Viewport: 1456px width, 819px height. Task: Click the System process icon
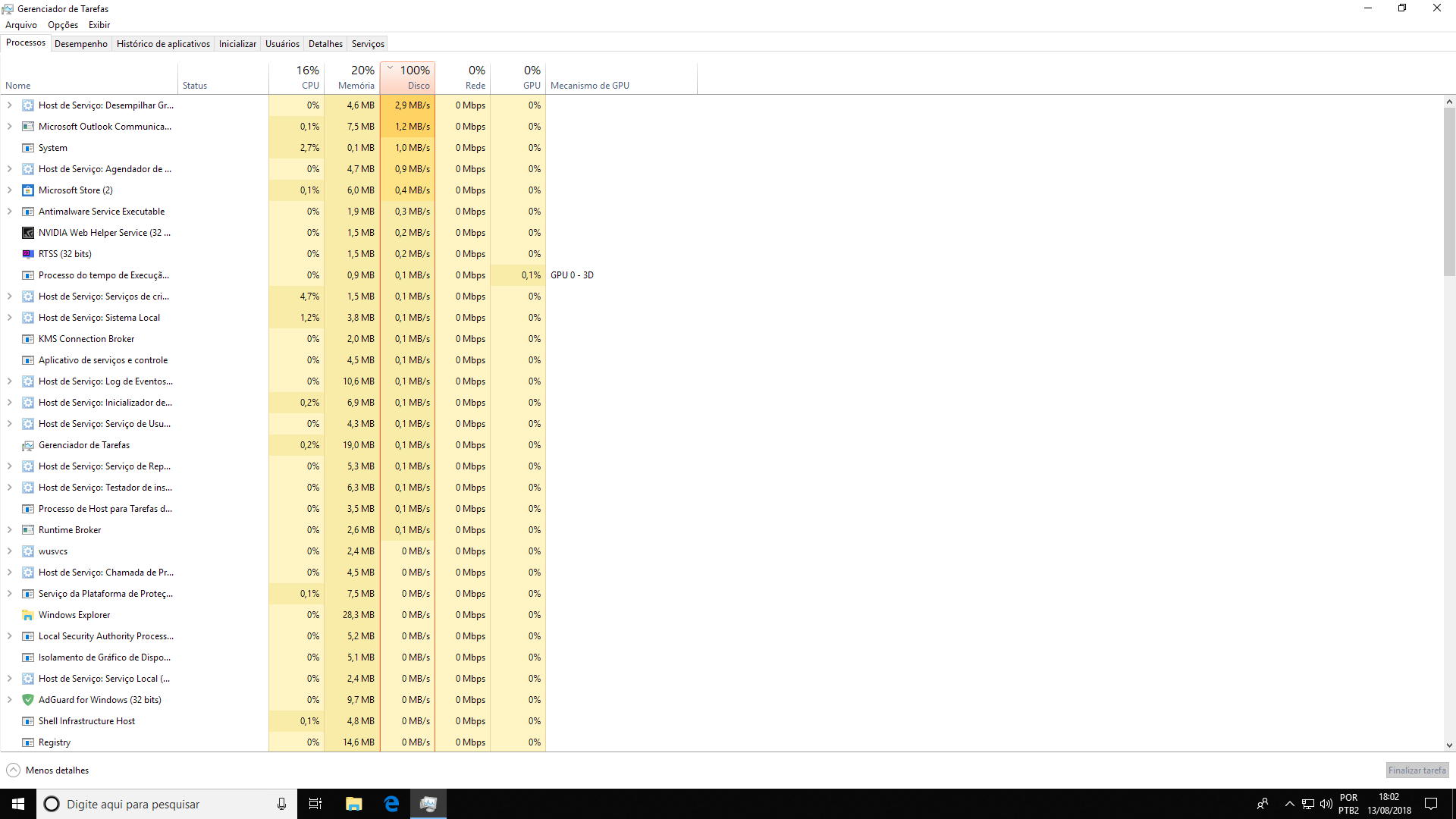click(x=28, y=148)
